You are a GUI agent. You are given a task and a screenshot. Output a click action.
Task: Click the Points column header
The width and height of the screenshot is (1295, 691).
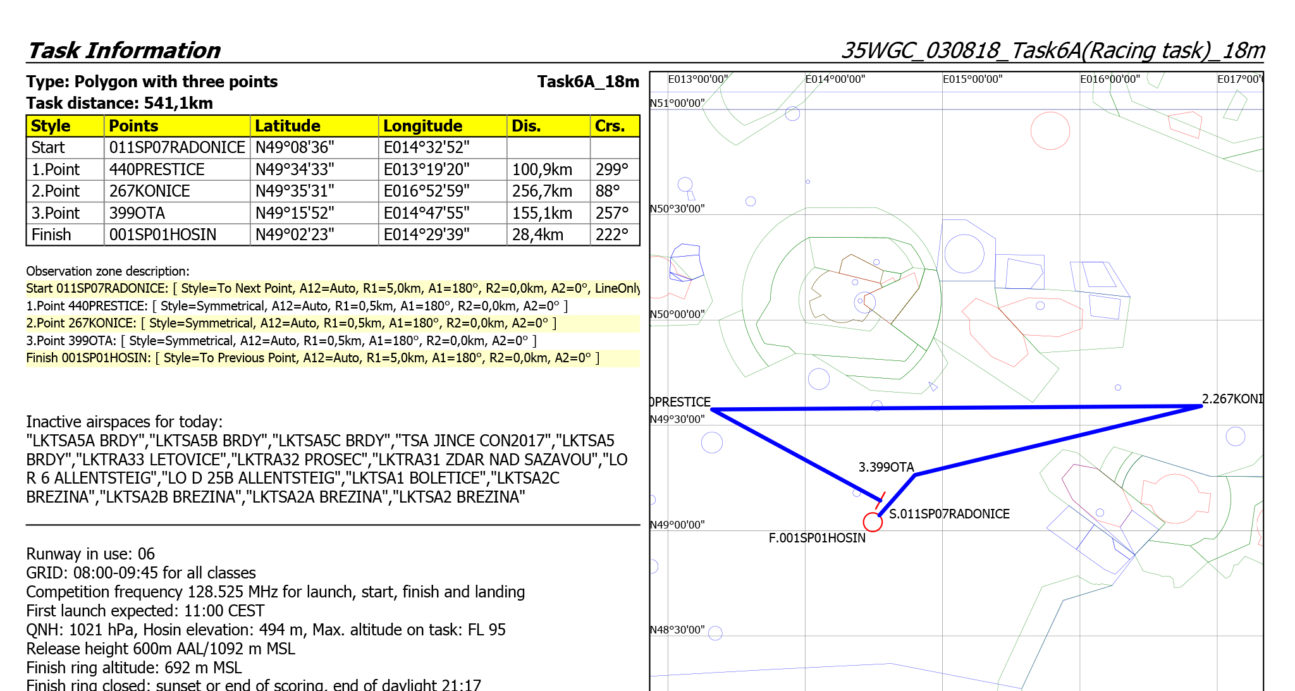click(133, 126)
